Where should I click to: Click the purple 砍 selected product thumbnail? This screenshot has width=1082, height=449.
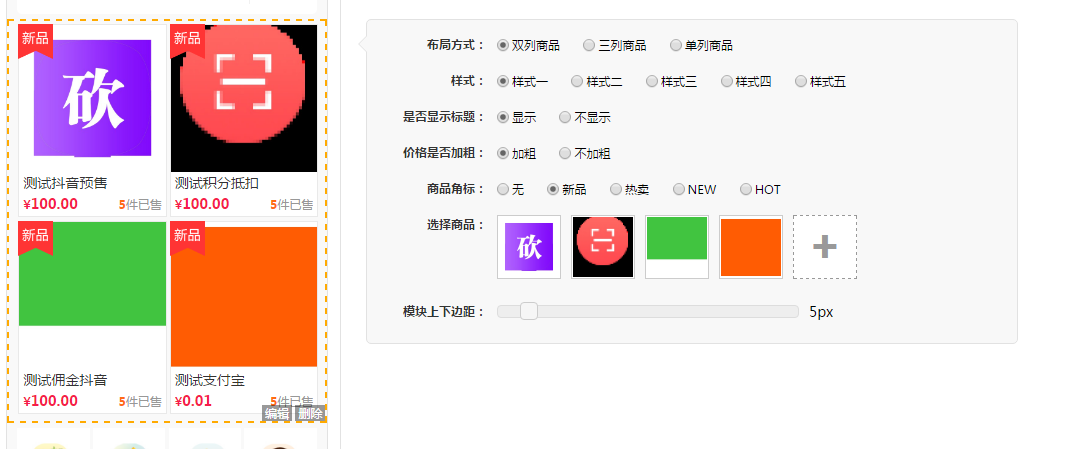pyautogui.click(x=529, y=247)
